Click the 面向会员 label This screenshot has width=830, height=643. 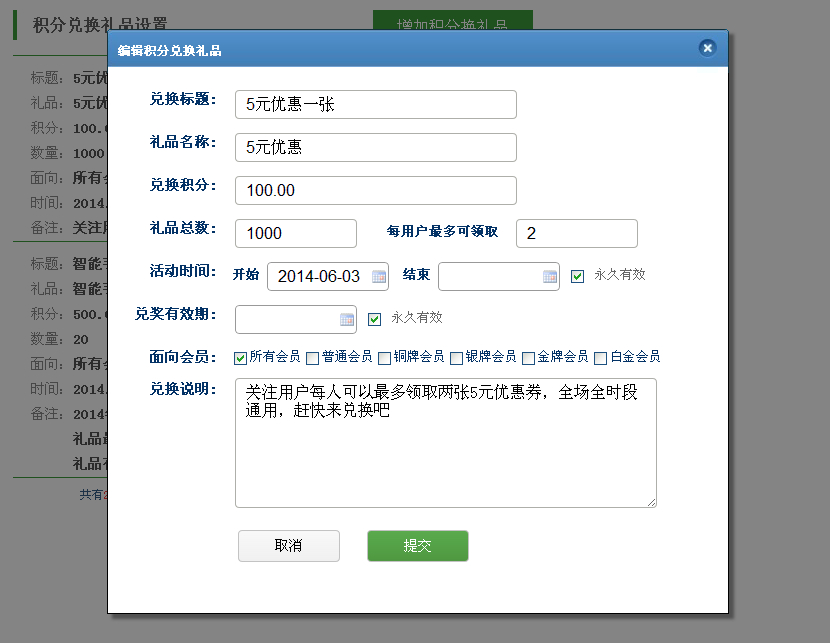183,357
